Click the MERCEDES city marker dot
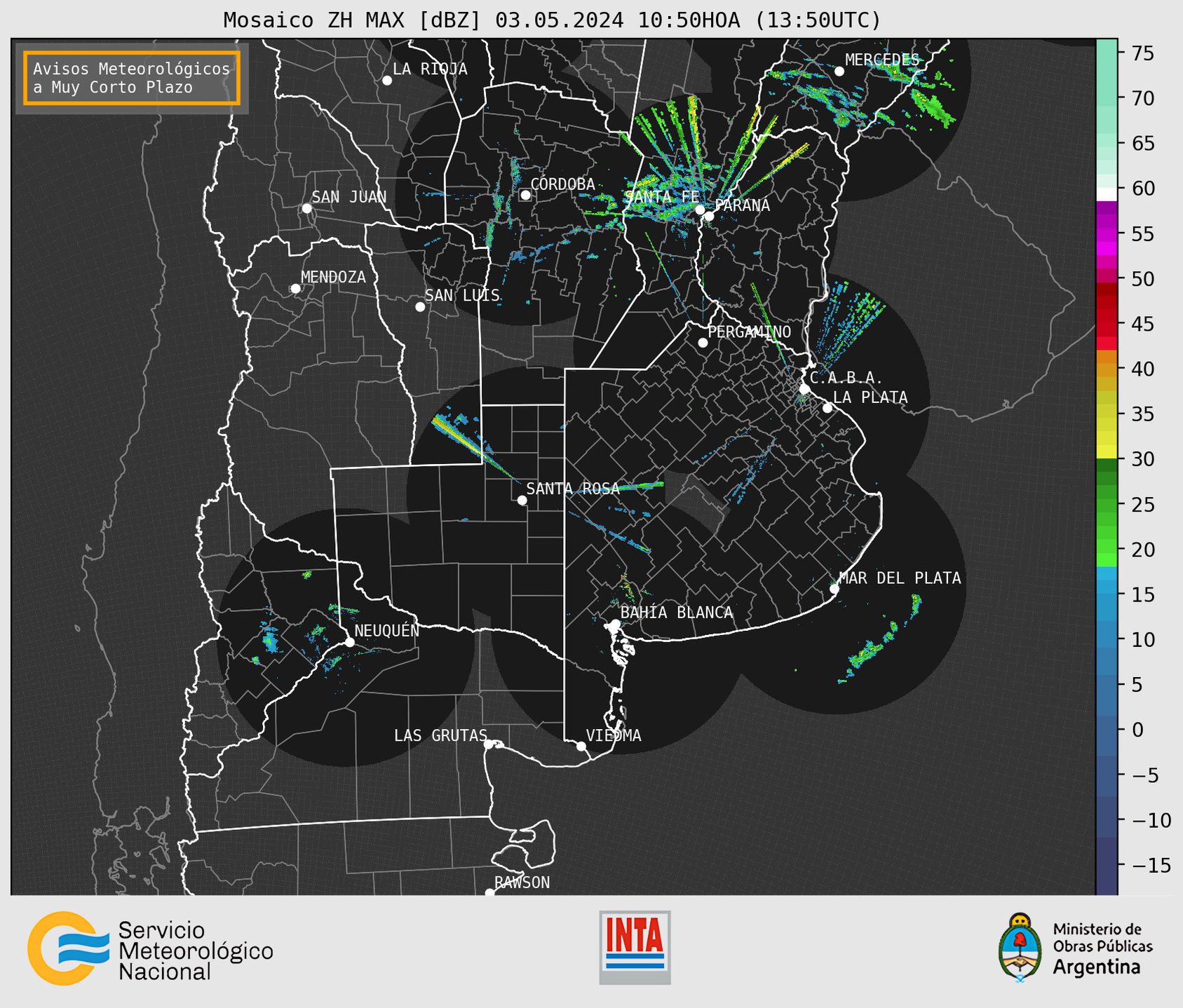Image resolution: width=1183 pixels, height=1008 pixels. coord(839,71)
